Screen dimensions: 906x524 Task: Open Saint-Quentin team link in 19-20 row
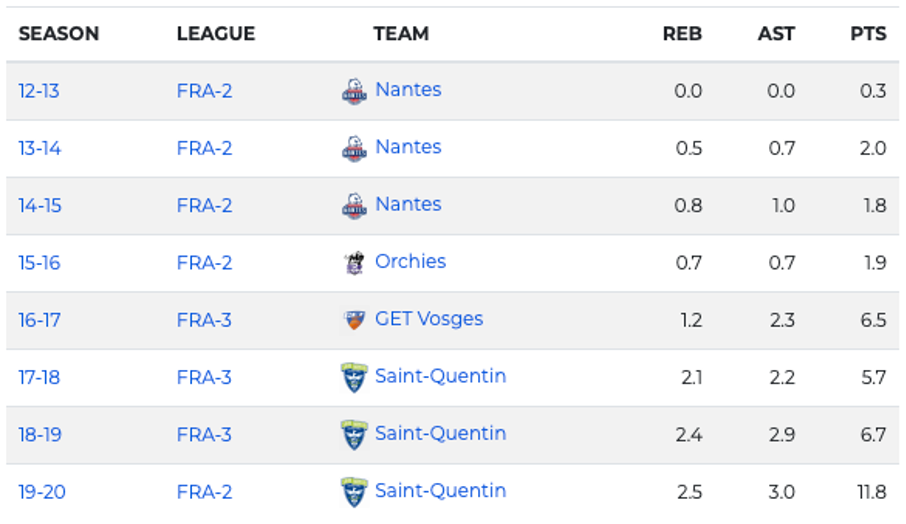click(440, 490)
